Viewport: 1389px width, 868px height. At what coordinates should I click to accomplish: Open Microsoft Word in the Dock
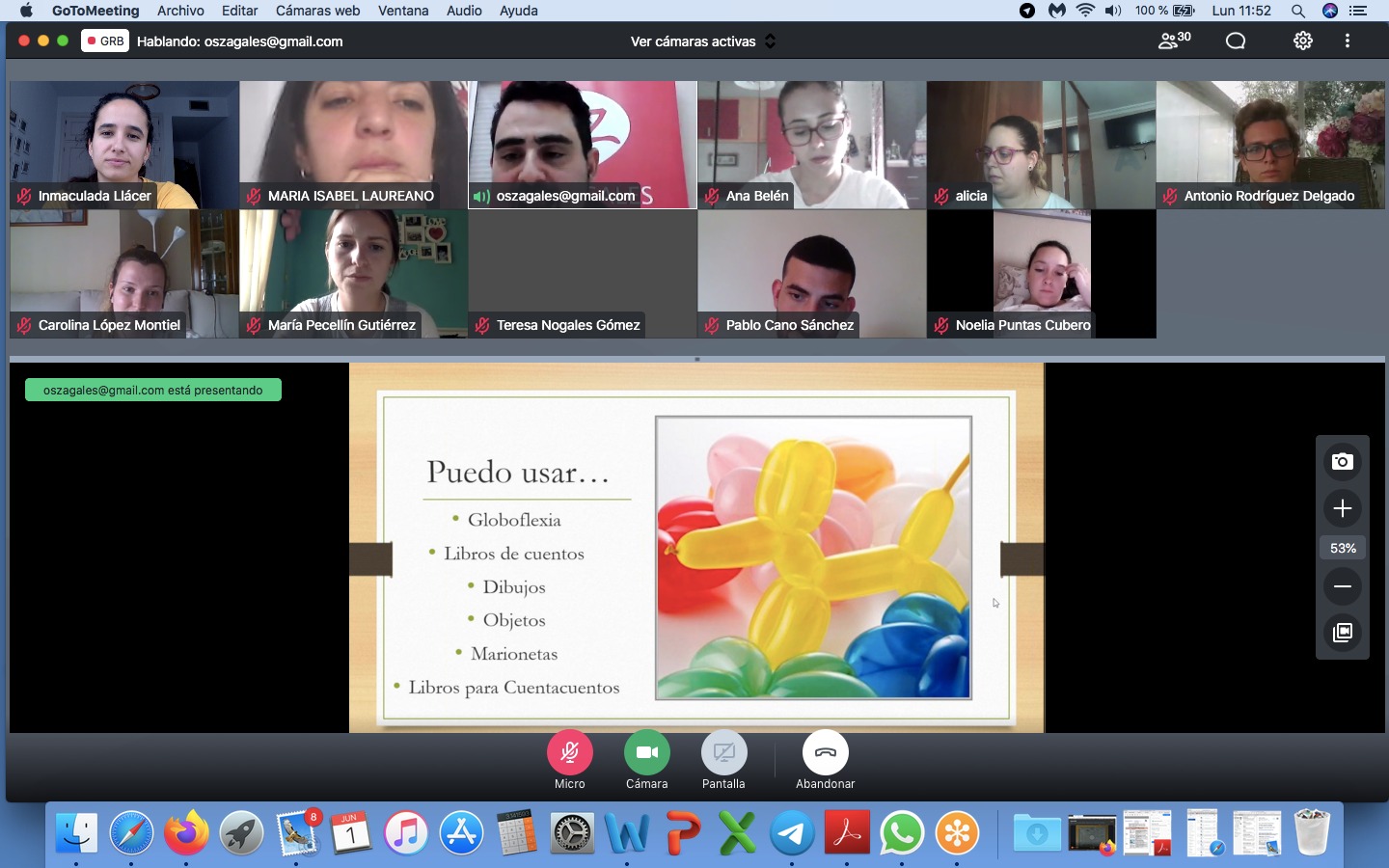[627, 832]
